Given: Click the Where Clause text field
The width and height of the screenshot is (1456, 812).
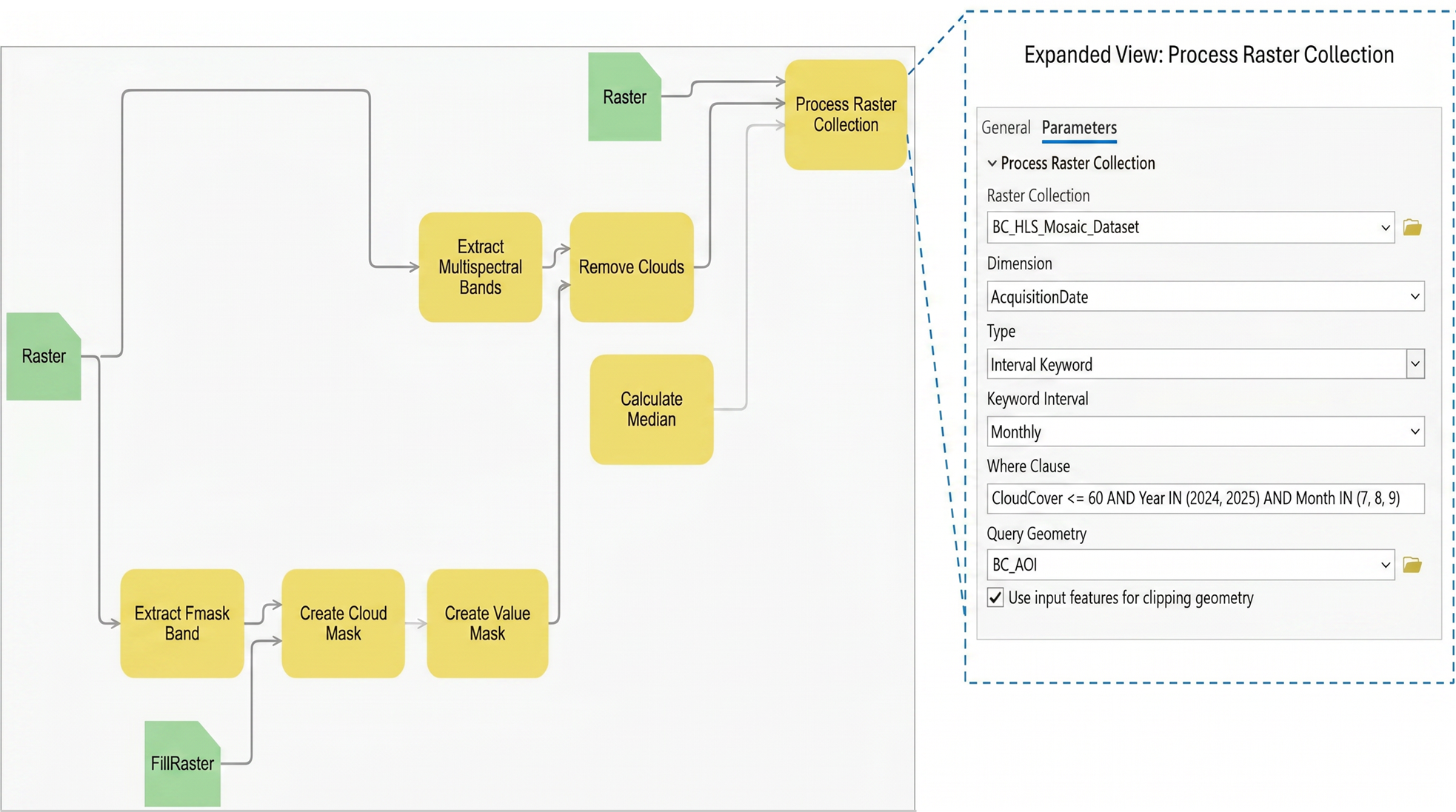Looking at the screenshot, I should pyautogui.click(x=1206, y=498).
